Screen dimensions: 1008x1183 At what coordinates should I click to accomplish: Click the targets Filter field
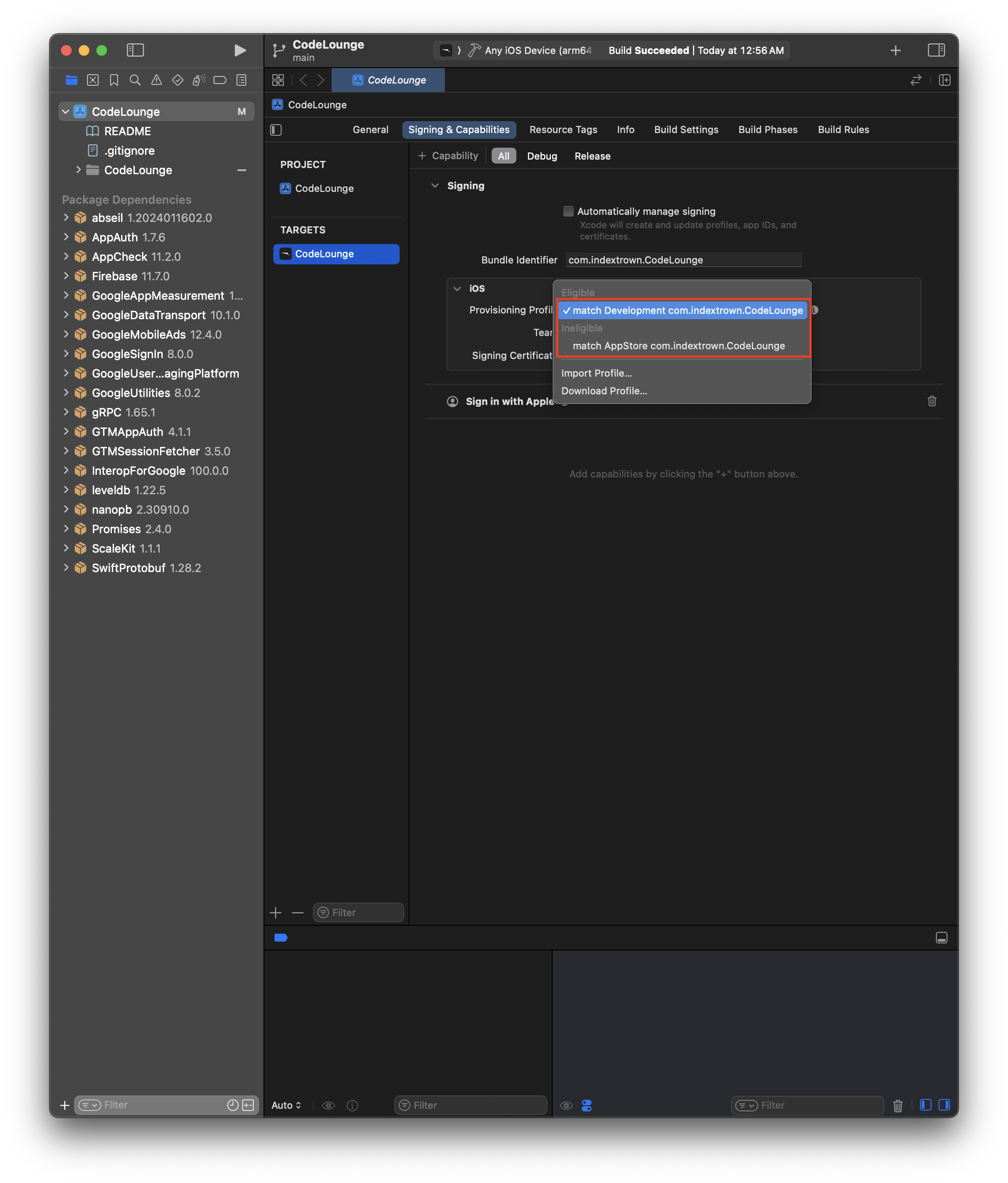click(358, 912)
